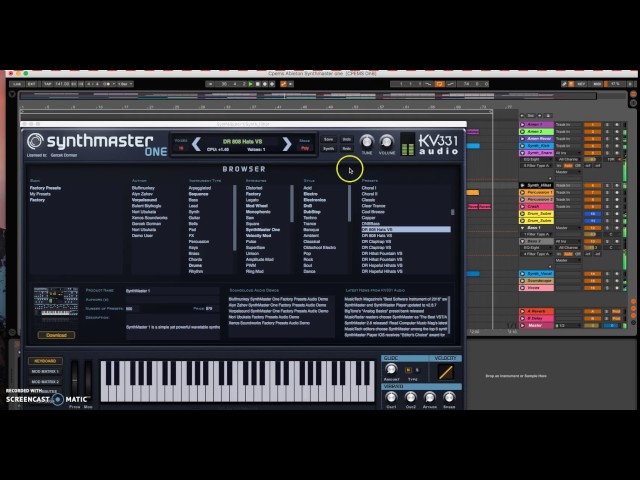The height and width of the screenshot is (480, 640).
Task: Select Arpeggiated instrument type
Action: pos(200,188)
